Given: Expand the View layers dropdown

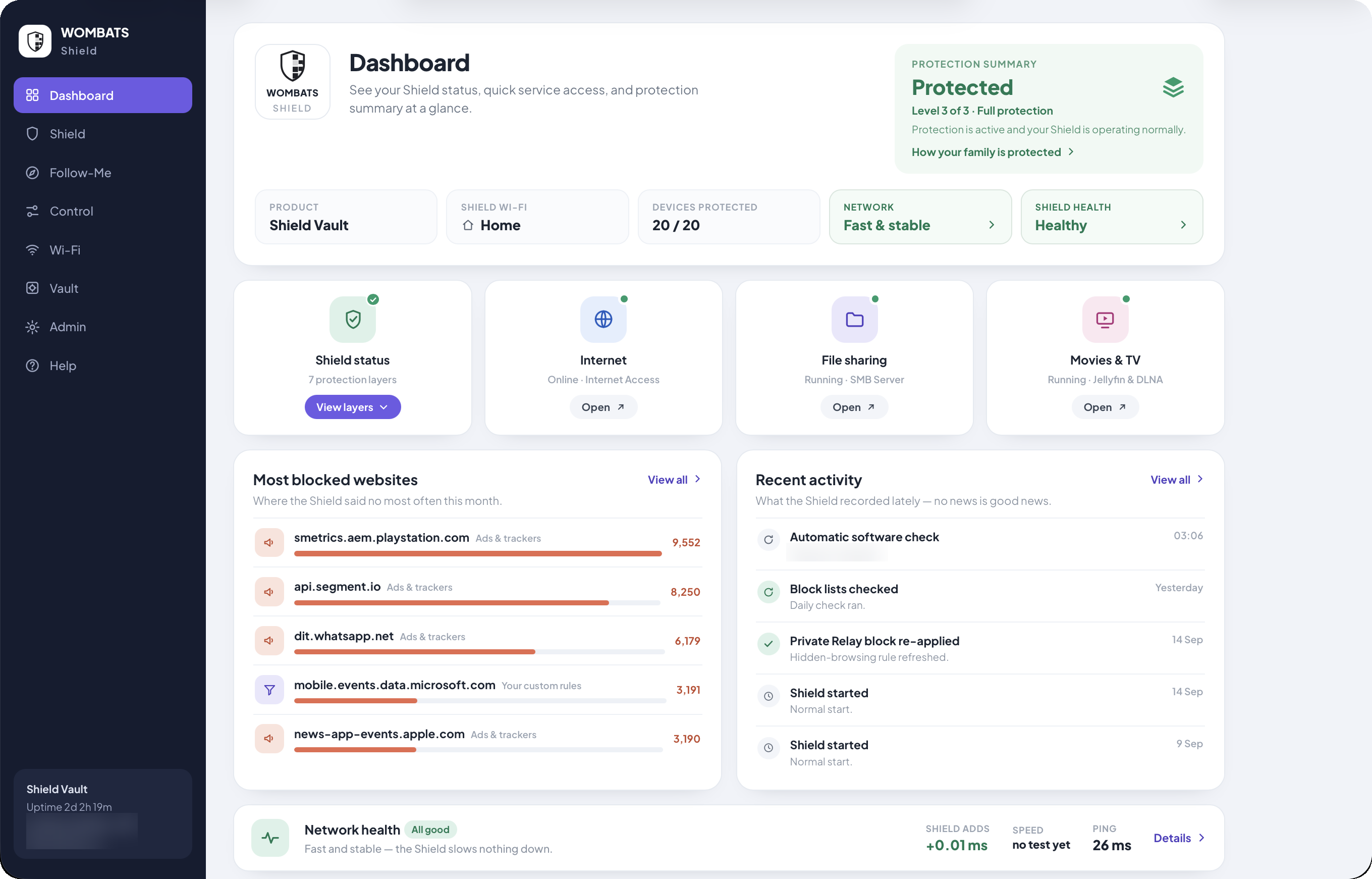Looking at the screenshot, I should tap(353, 407).
